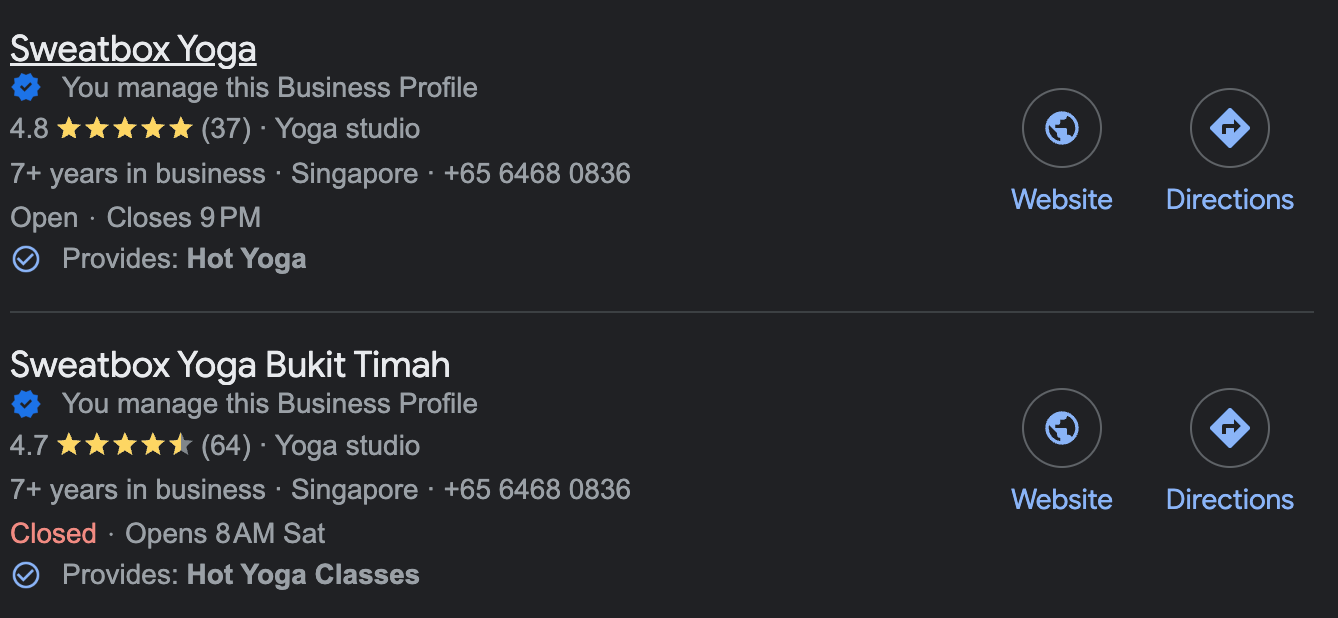Open the Sweatbox Yoga listing title

click(x=133, y=48)
